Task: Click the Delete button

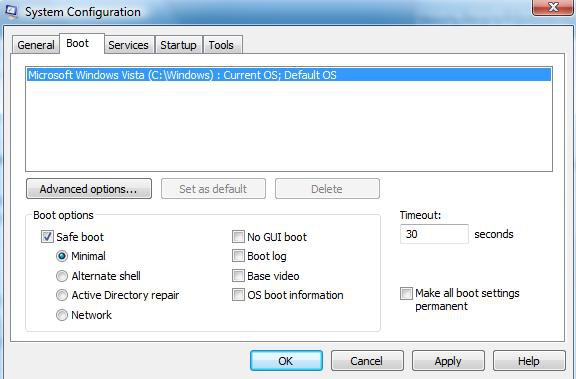Action: point(327,189)
